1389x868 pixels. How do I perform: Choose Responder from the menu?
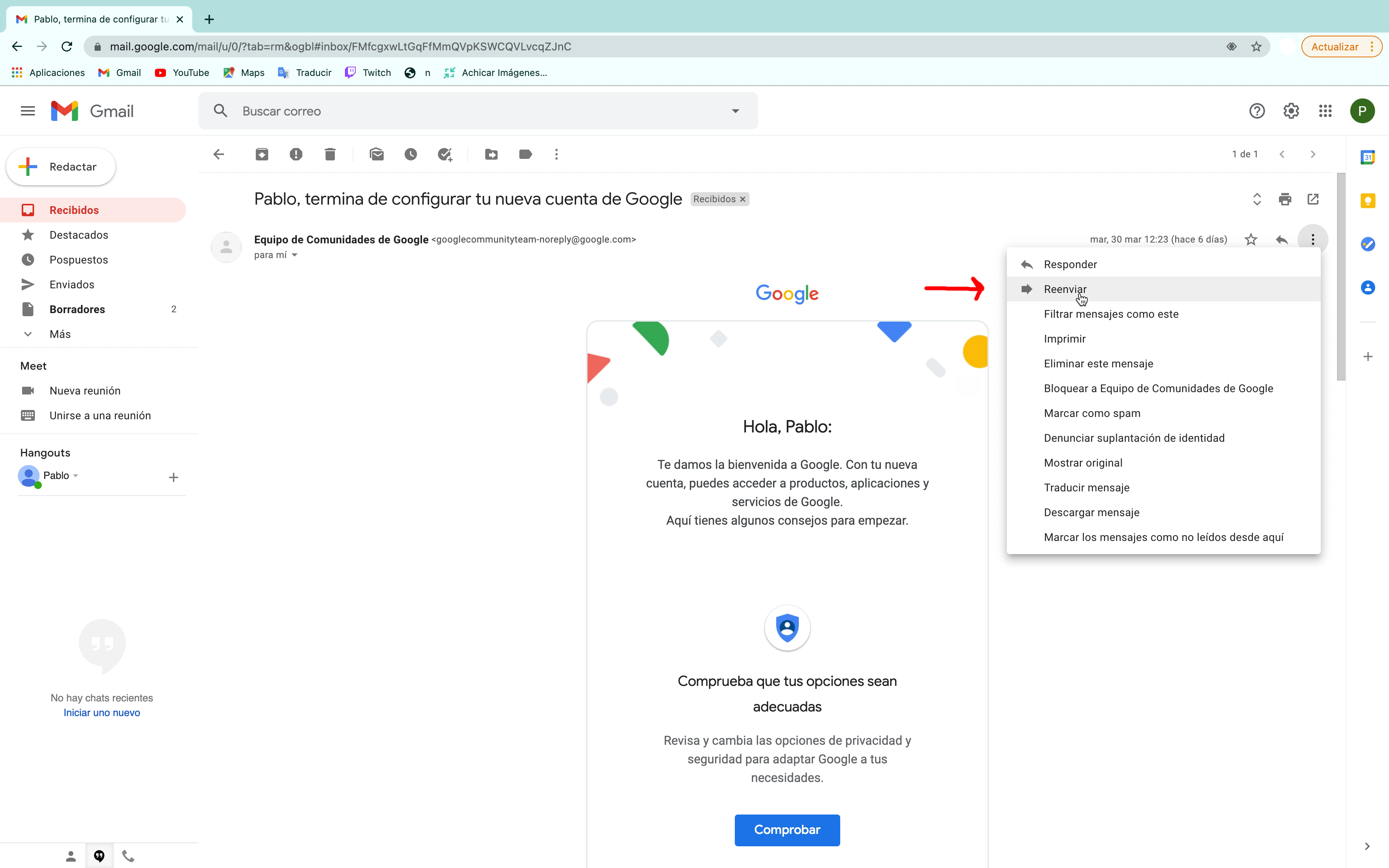[1163, 264]
